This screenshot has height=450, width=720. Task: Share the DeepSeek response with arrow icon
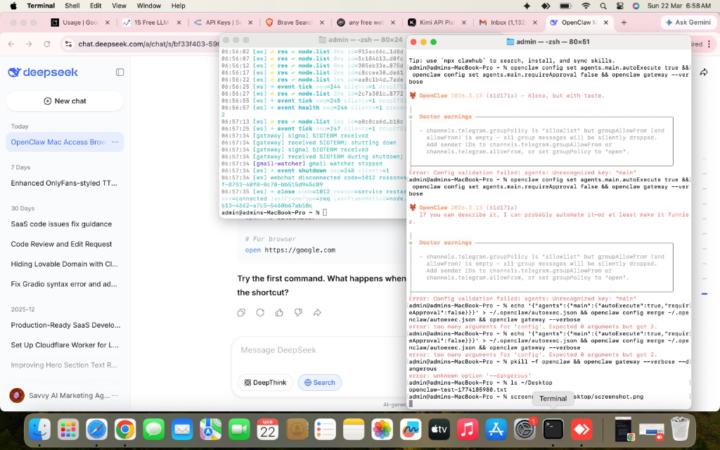click(317, 312)
